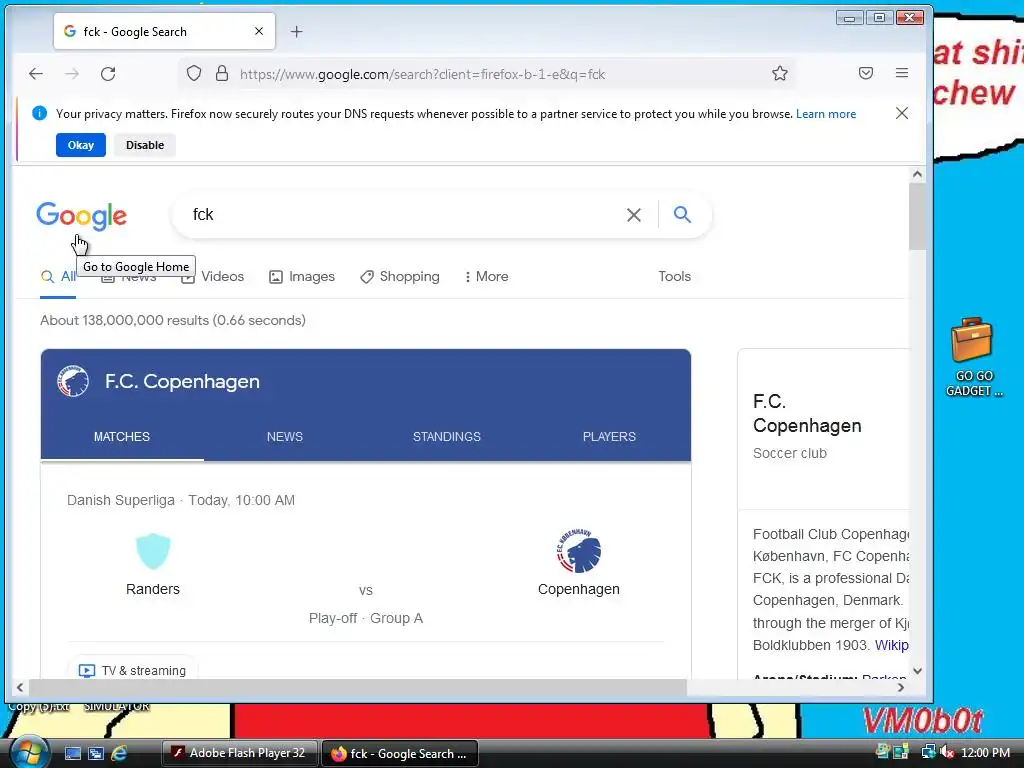Click the Copenhagen team name in match
This screenshot has width=1024, height=768.
point(579,589)
